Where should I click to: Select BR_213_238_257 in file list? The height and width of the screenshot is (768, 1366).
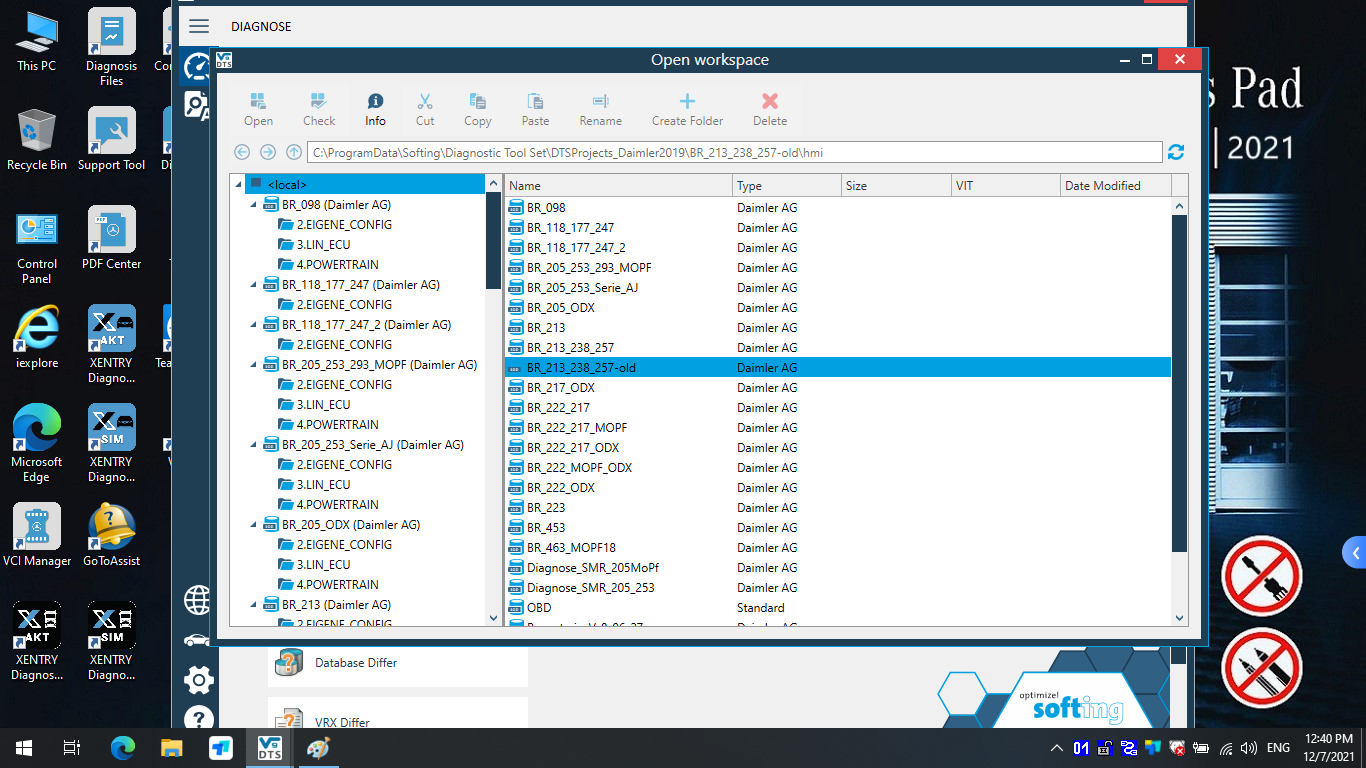point(838,348)
